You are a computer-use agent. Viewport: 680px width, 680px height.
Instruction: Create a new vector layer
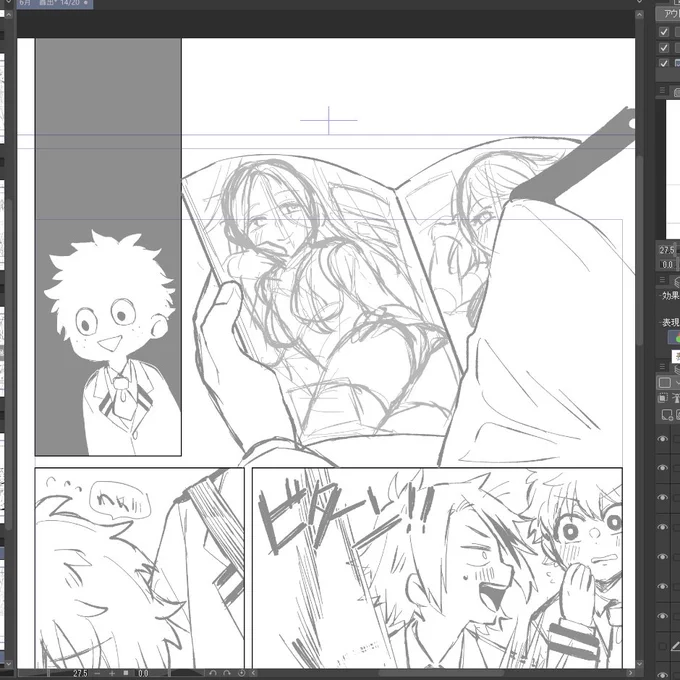tap(677, 415)
